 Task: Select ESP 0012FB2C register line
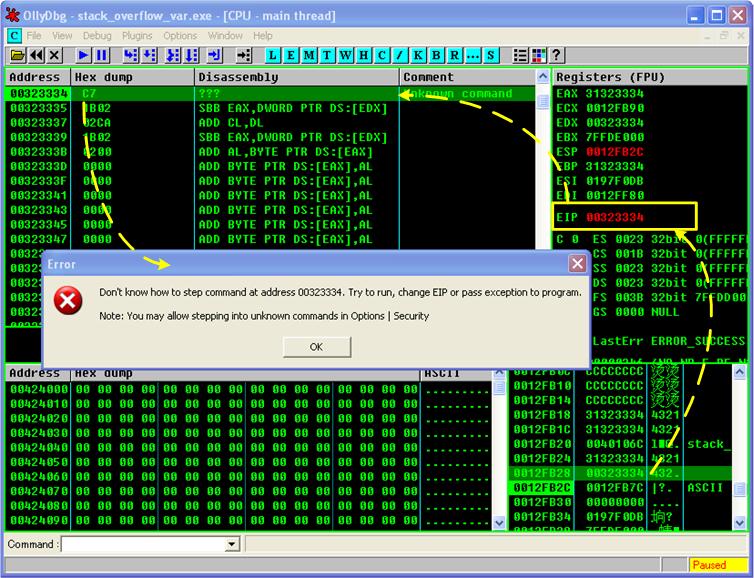(600, 152)
